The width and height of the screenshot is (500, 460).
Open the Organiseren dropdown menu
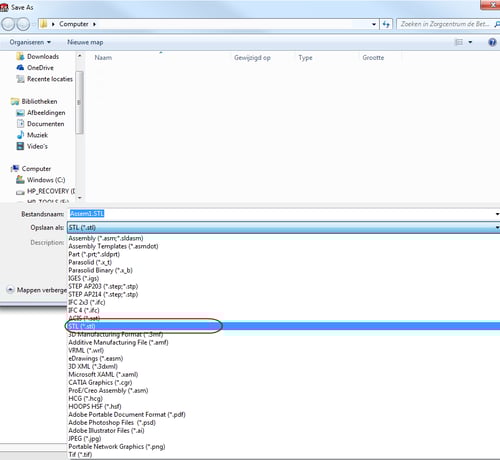pyautogui.click(x=30, y=42)
